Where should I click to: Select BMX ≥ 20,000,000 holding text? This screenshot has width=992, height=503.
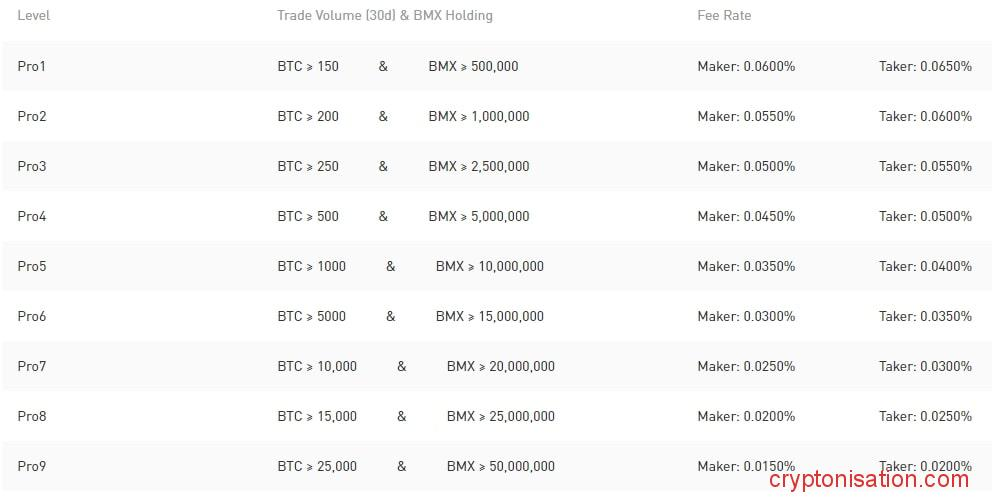[500, 366]
